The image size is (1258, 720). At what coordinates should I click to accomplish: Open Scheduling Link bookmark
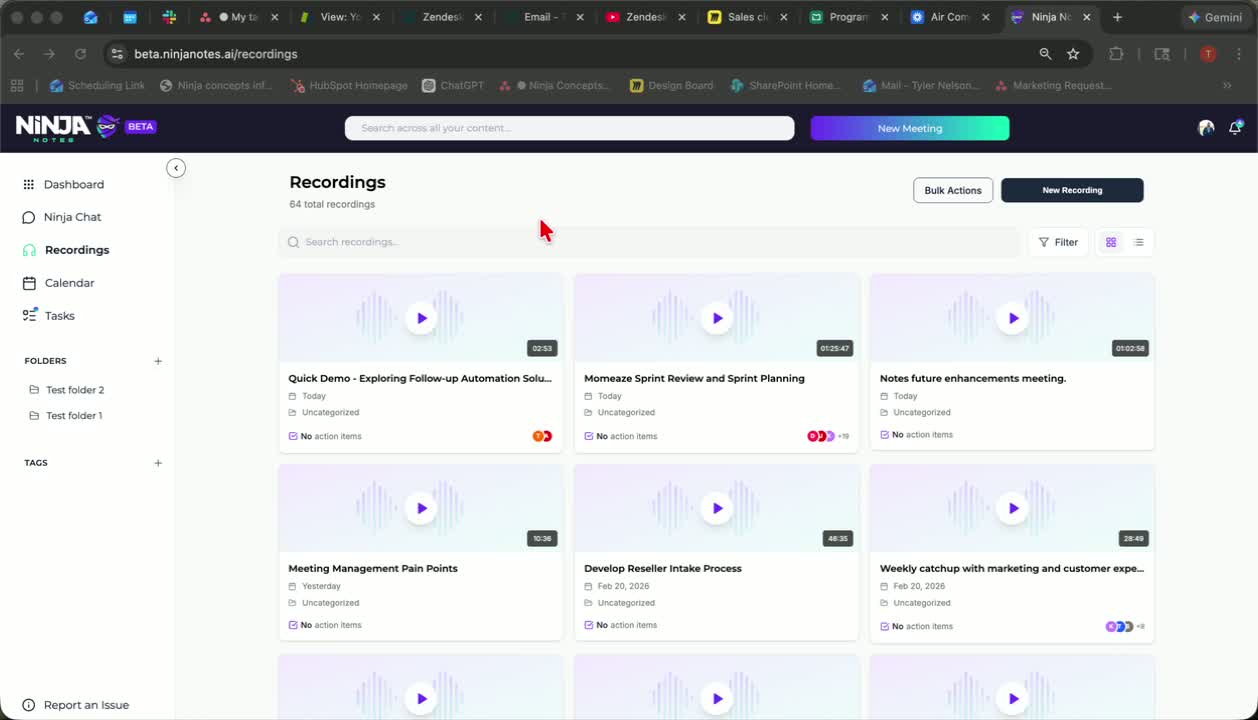click(x=97, y=85)
